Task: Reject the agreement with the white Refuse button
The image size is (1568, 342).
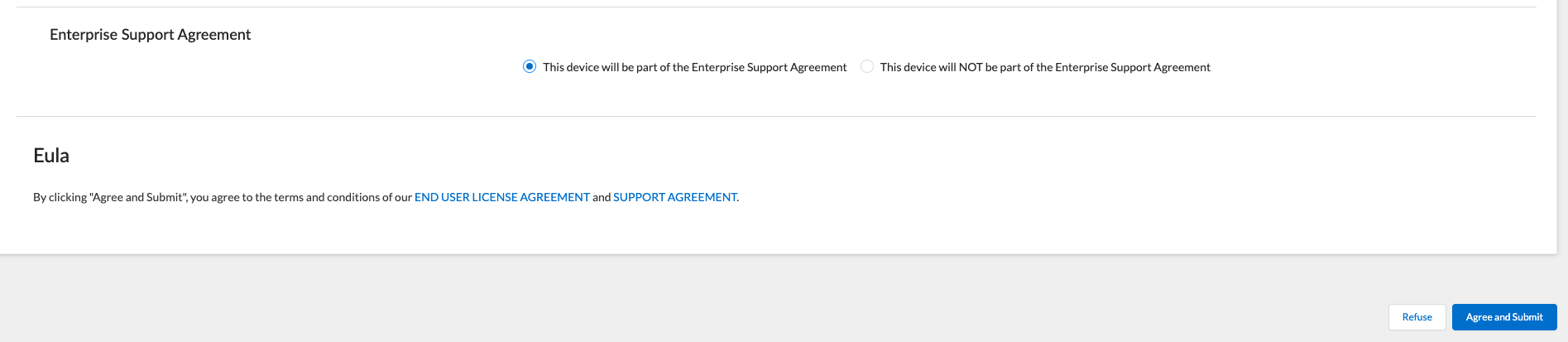Action: click(x=1417, y=317)
